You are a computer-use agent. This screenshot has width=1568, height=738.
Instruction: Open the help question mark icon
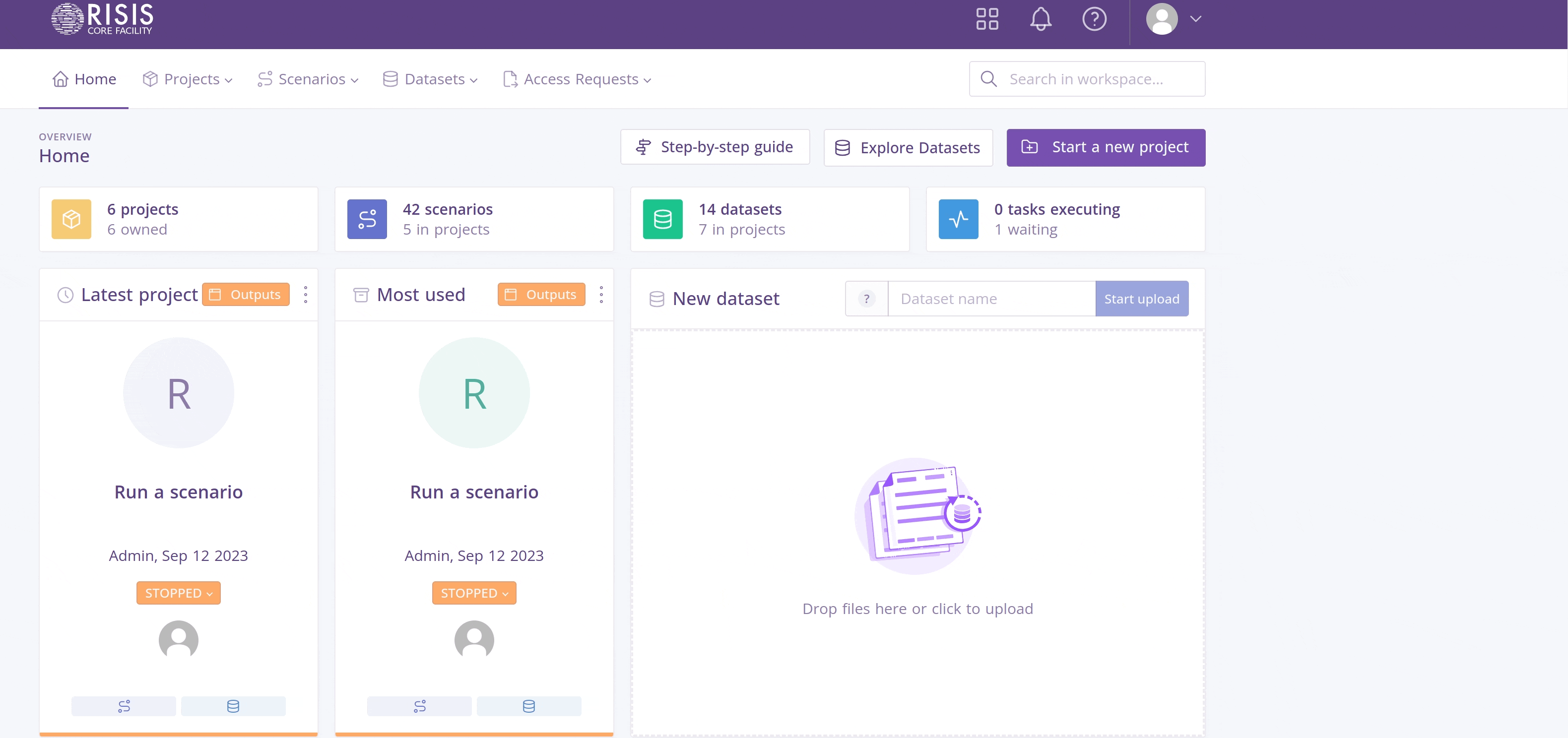click(x=1094, y=19)
